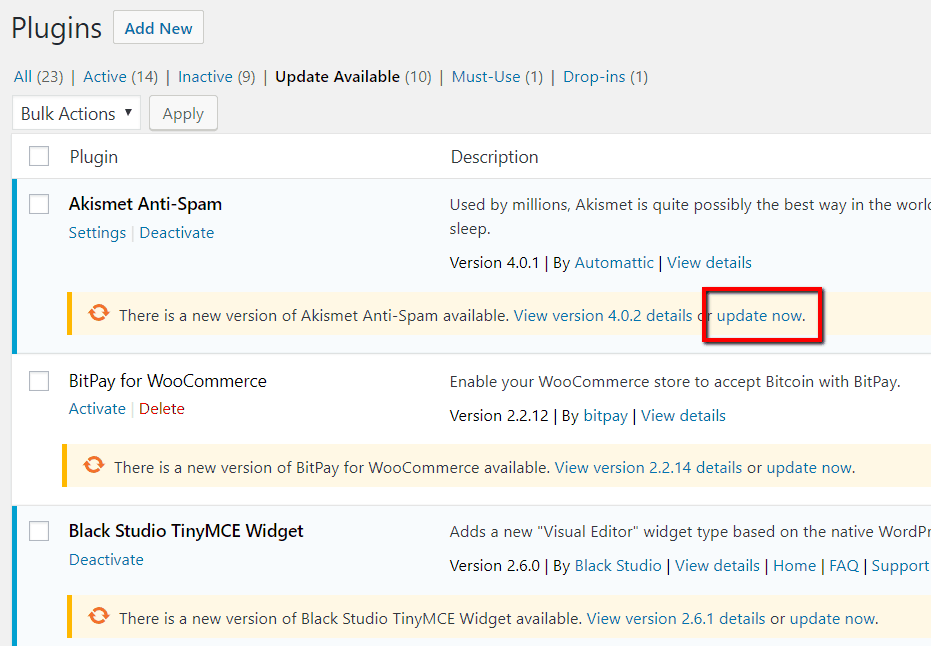The height and width of the screenshot is (646, 931).
Task: Check the Akismet Anti-Spam checkbox
Action: [x=39, y=204]
